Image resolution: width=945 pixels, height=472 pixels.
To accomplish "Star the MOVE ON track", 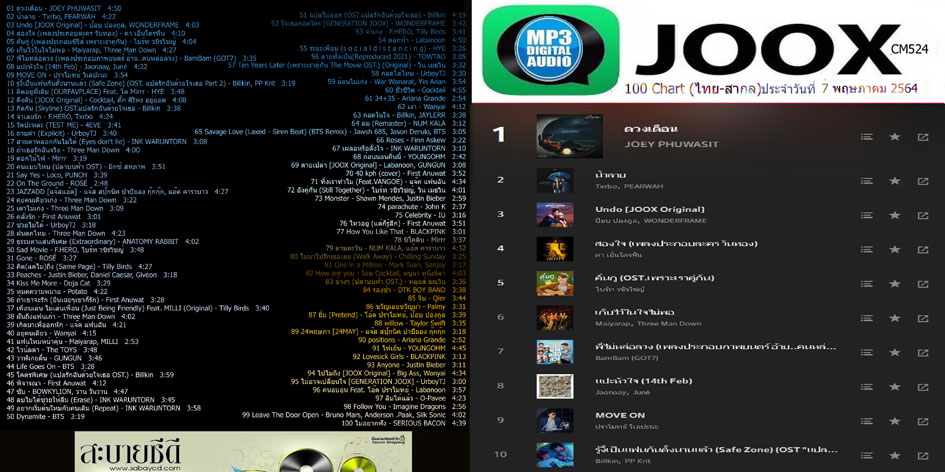I will pyautogui.click(x=895, y=421).
